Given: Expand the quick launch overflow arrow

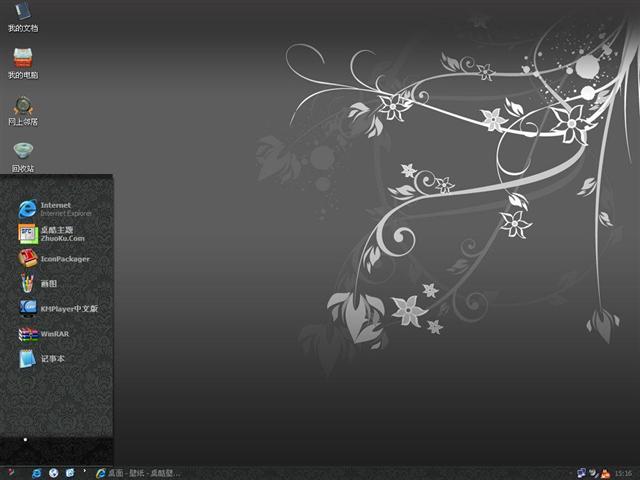Looking at the screenshot, I should (84, 471).
